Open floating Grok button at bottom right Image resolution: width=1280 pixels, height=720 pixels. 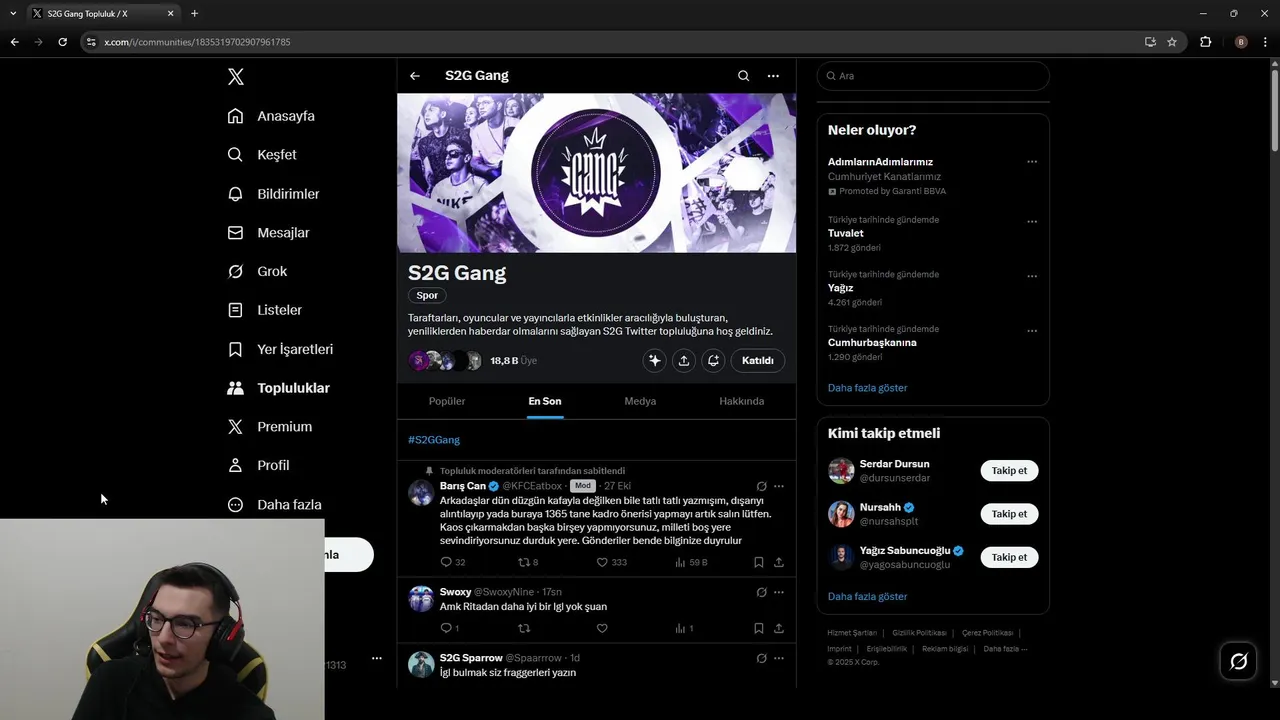click(x=1238, y=662)
